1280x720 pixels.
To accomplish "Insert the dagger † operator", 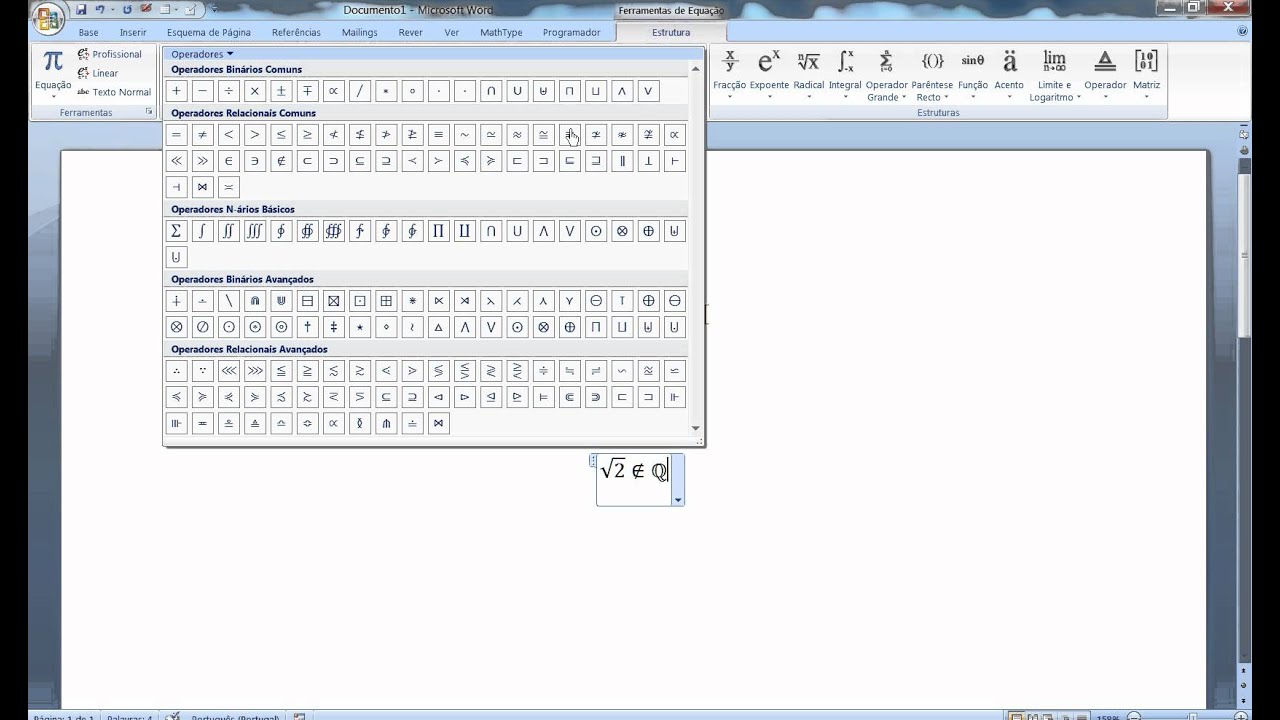I will coord(307,327).
